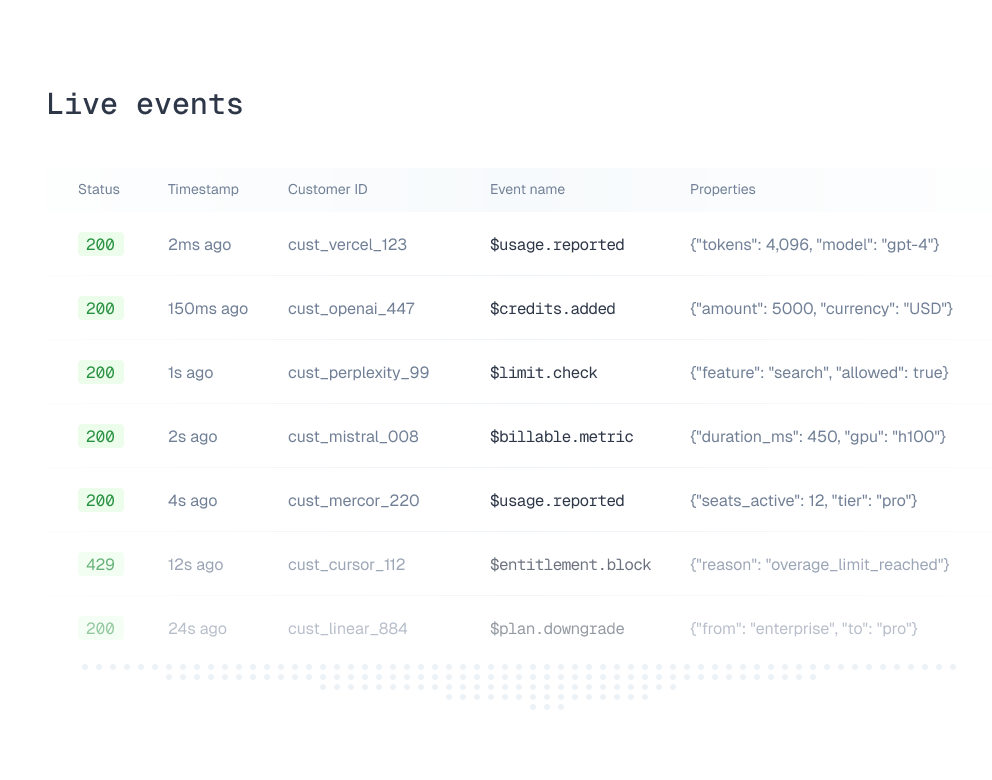This screenshot has width=992, height=780.
Task: Sort by the Timestamp column header
Action: pyautogui.click(x=203, y=189)
